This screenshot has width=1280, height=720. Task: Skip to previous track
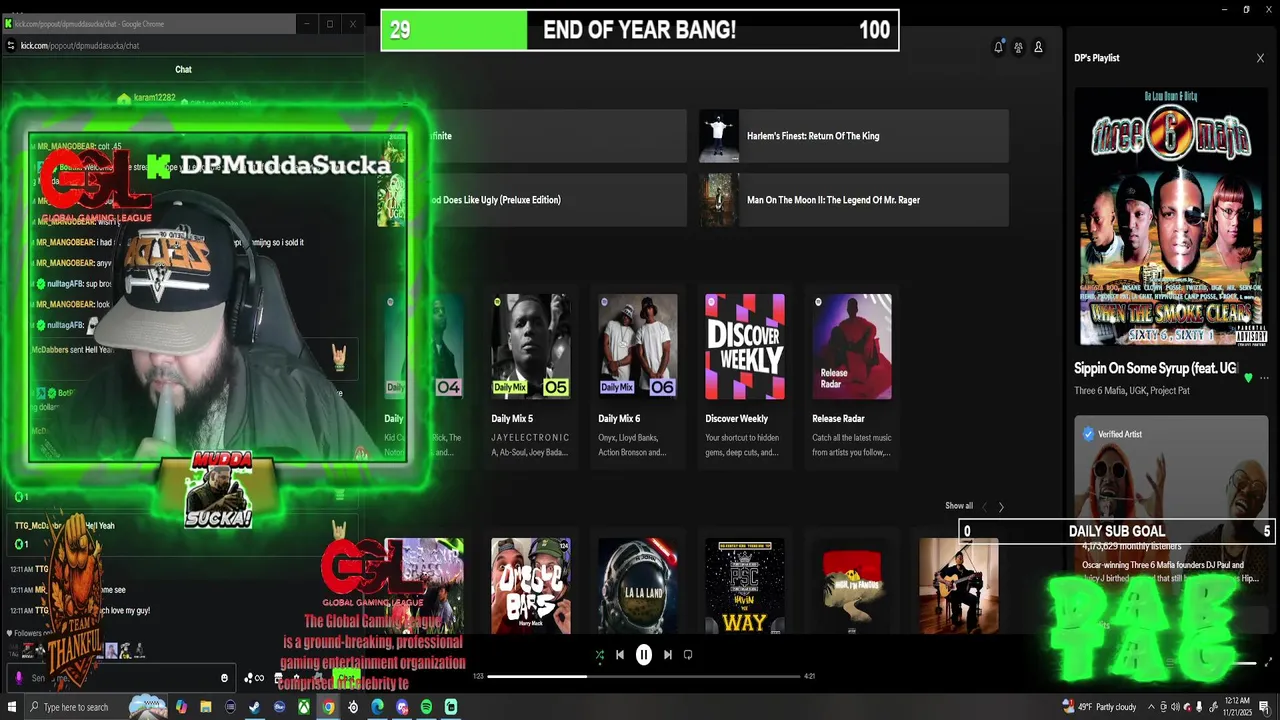pyautogui.click(x=620, y=655)
